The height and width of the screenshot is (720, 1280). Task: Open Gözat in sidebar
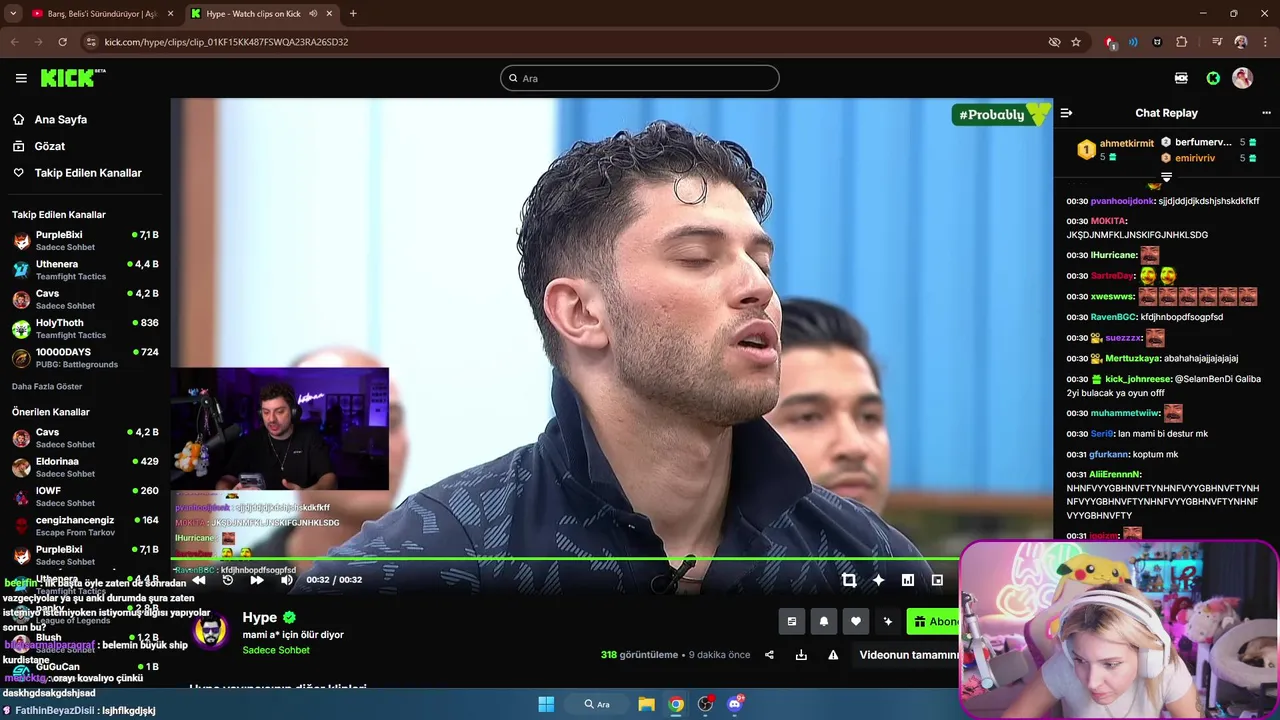(50, 146)
